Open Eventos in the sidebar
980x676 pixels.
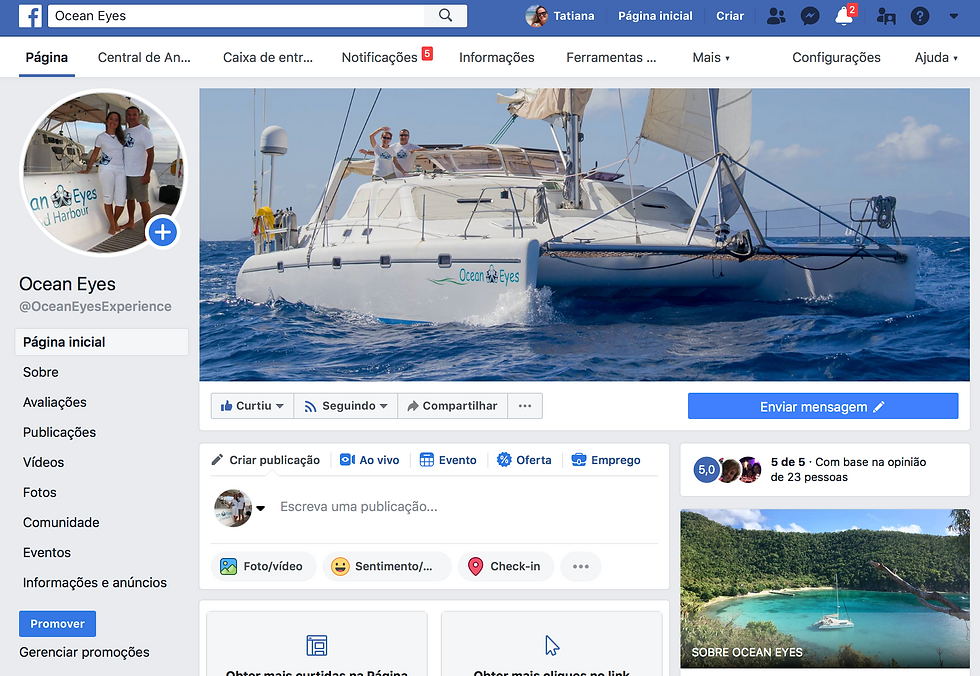click(x=47, y=552)
